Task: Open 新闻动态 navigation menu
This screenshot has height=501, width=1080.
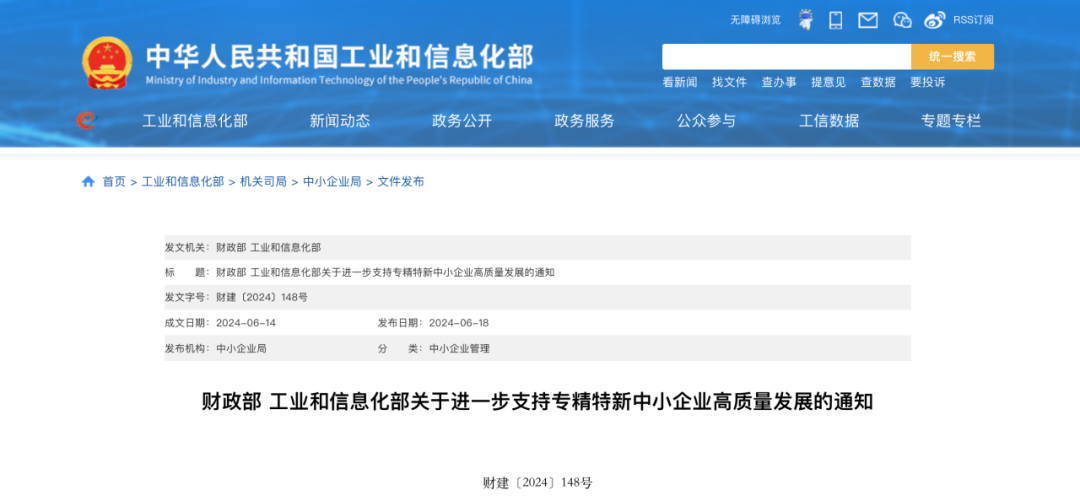Action: point(340,121)
